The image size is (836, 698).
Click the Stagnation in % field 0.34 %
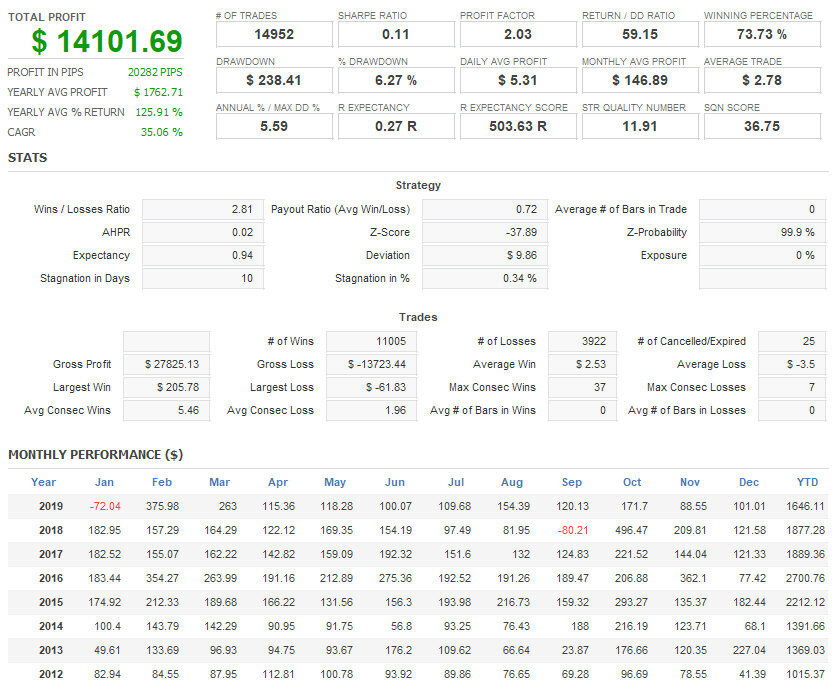pyautogui.click(x=485, y=278)
